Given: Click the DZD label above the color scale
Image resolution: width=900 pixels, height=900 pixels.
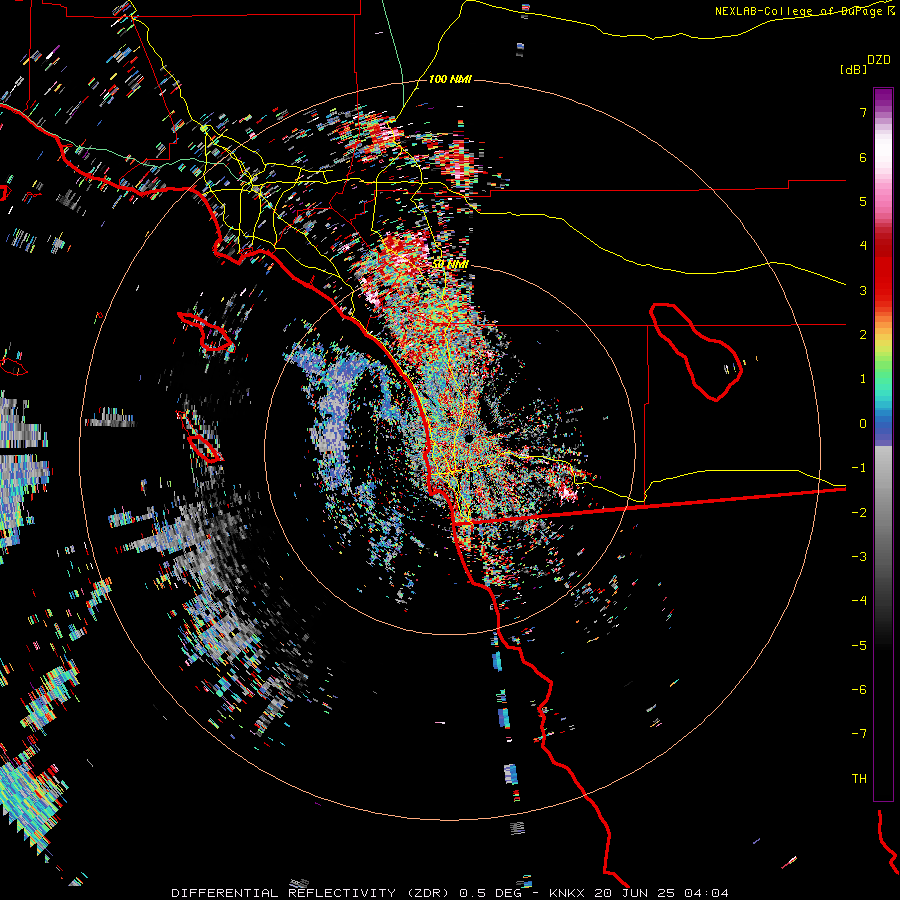Looking at the screenshot, I should point(879,60).
